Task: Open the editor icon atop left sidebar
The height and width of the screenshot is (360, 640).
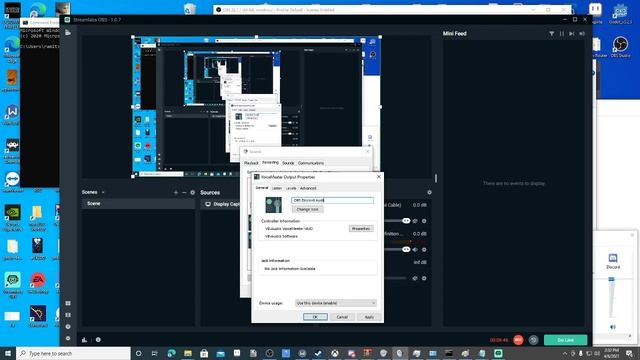Action: (68, 32)
